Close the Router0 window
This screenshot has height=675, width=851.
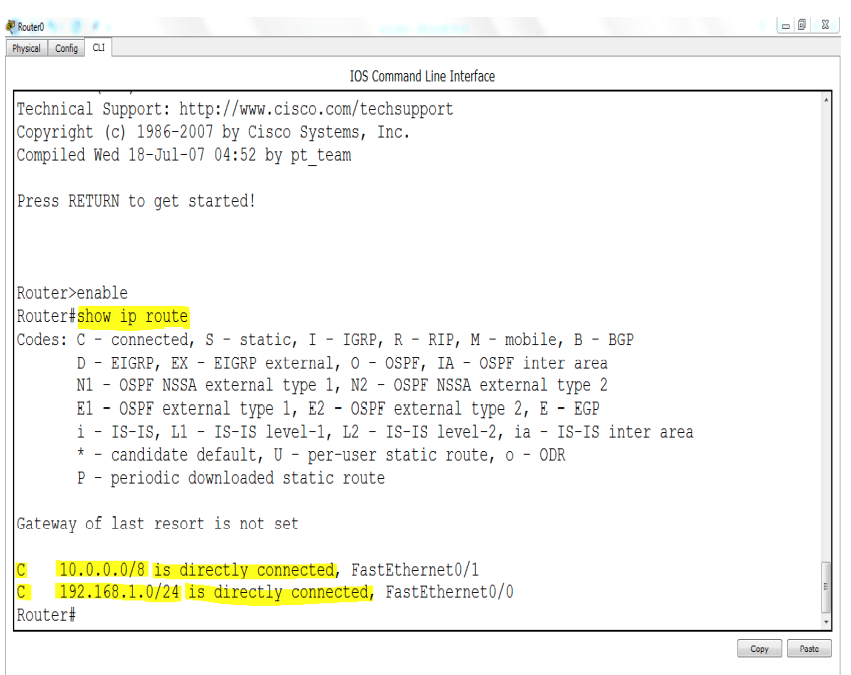[825, 25]
